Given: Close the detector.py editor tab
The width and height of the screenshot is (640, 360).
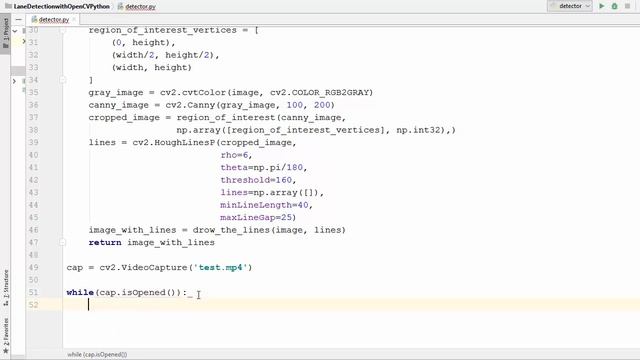Looking at the screenshot, I should [x=74, y=19].
